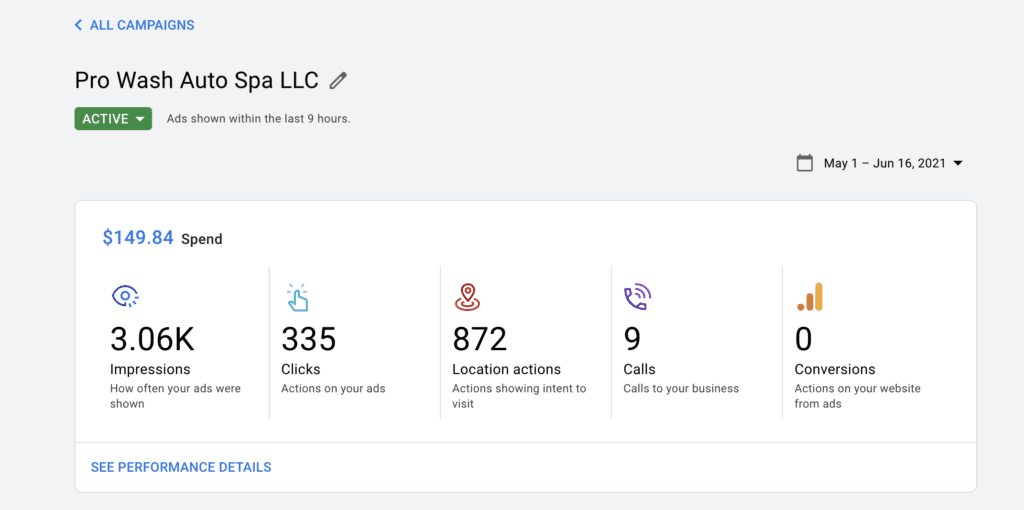Click the 'Impressions' label
Viewport: 1024px width, 510px height.
coord(150,370)
